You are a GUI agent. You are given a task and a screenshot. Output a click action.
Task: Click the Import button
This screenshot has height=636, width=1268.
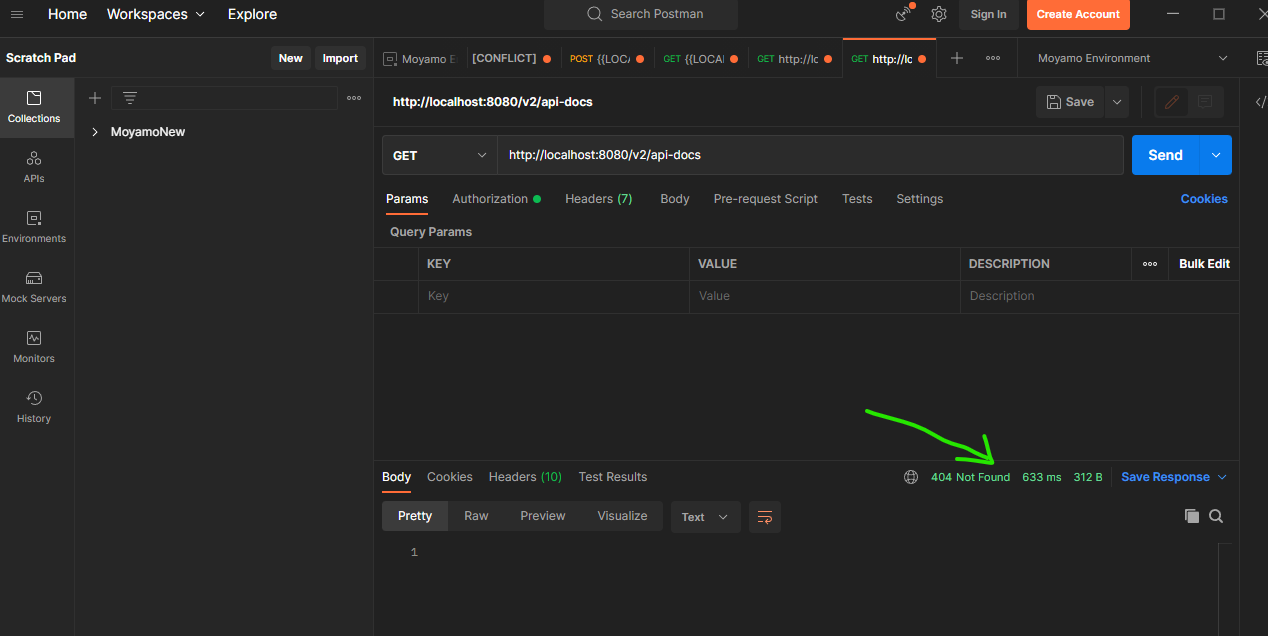[340, 58]
